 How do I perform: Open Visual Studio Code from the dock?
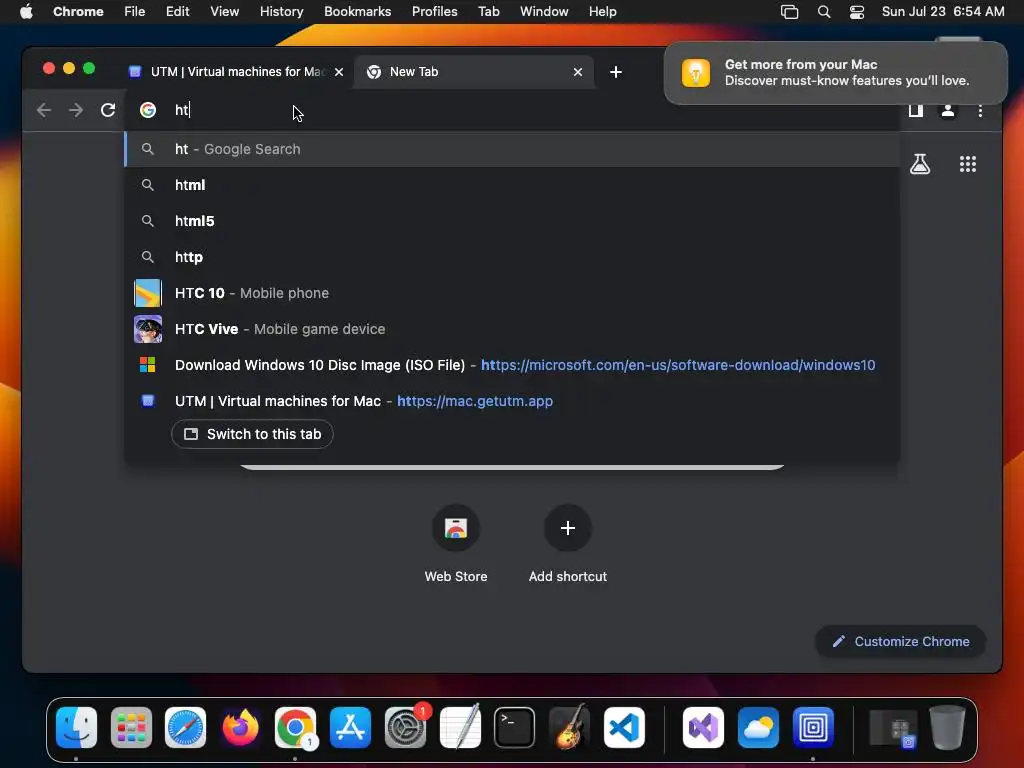pyautogui.click(x=624, y=727)
